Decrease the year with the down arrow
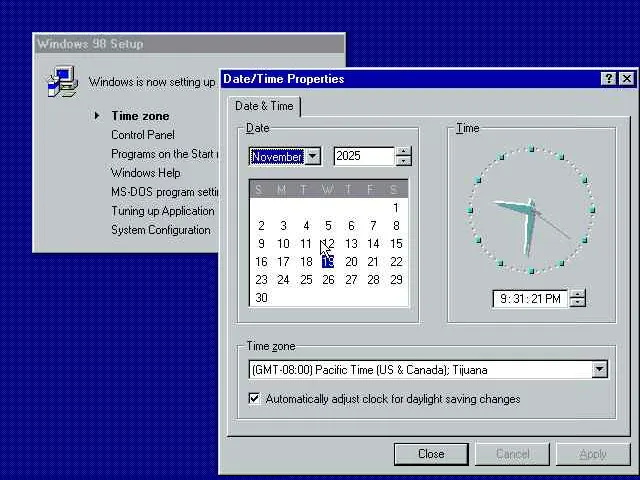The height and width of the screenshot is (480, 640). [x=403, y=161]
